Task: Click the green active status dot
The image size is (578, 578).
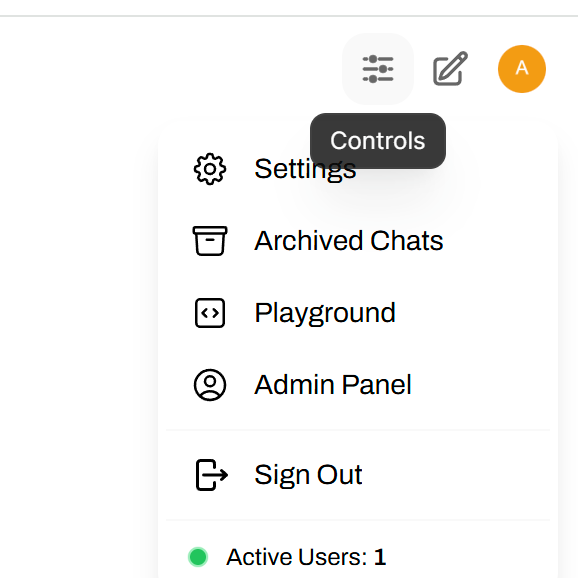Action: coord(198,557)
